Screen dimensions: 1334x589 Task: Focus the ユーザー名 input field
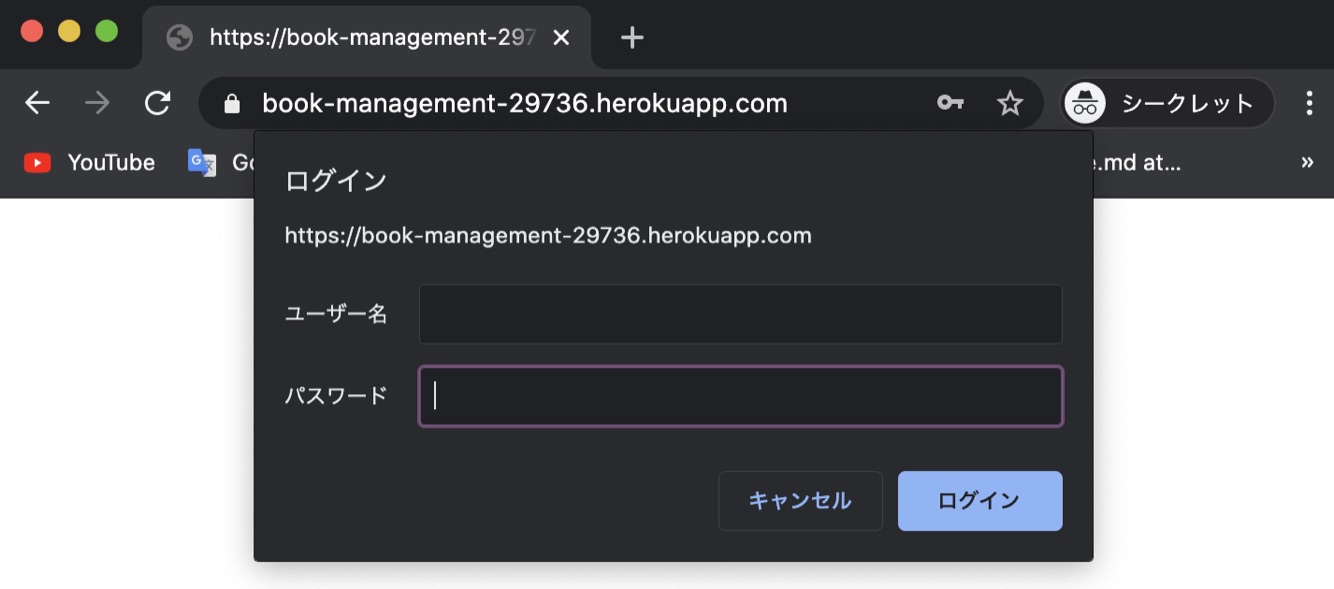(740, 314)
